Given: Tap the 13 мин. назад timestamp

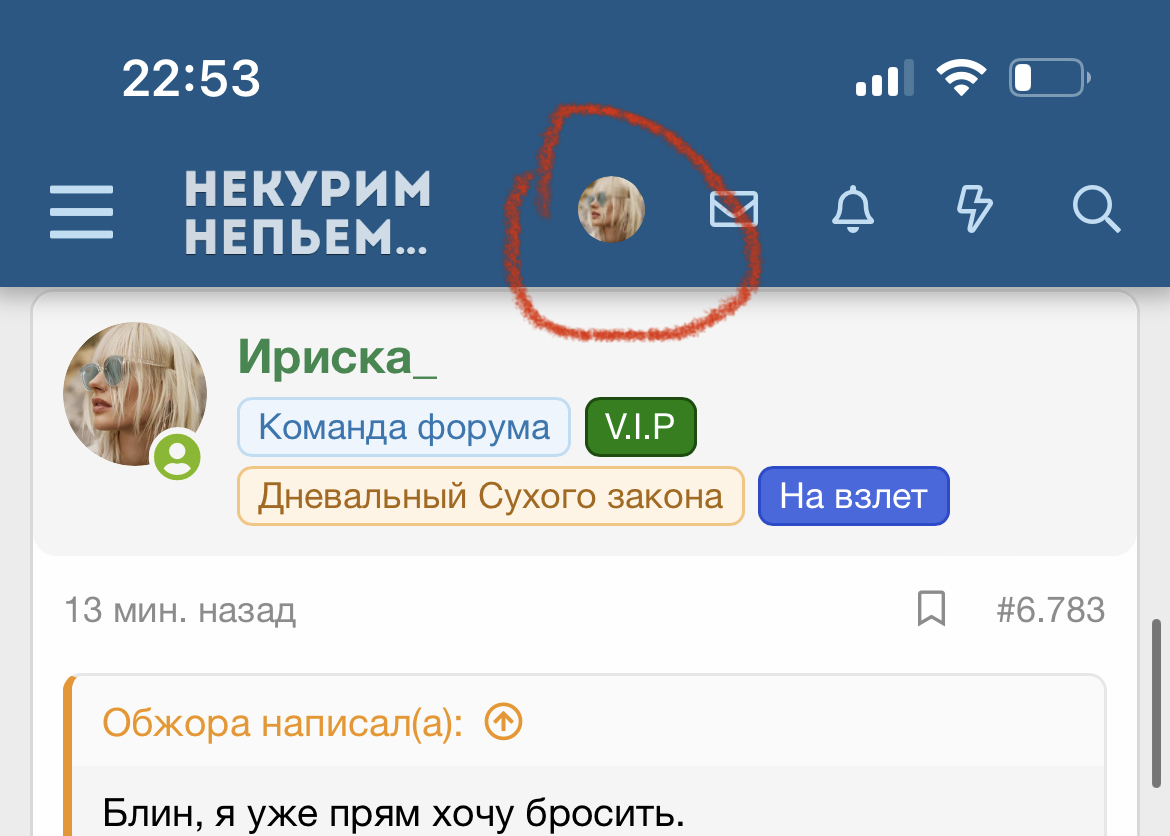Looking at the screenshot, I should click(x=180, y=611).
